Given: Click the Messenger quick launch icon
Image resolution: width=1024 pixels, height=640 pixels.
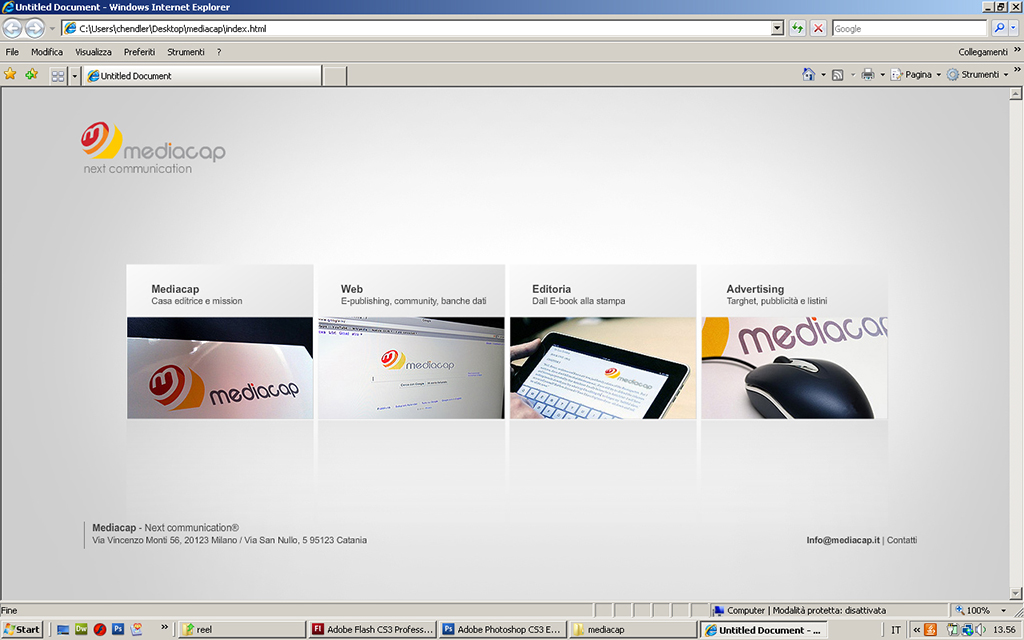Looking at the screenshot, I should (x=136, y=630).
